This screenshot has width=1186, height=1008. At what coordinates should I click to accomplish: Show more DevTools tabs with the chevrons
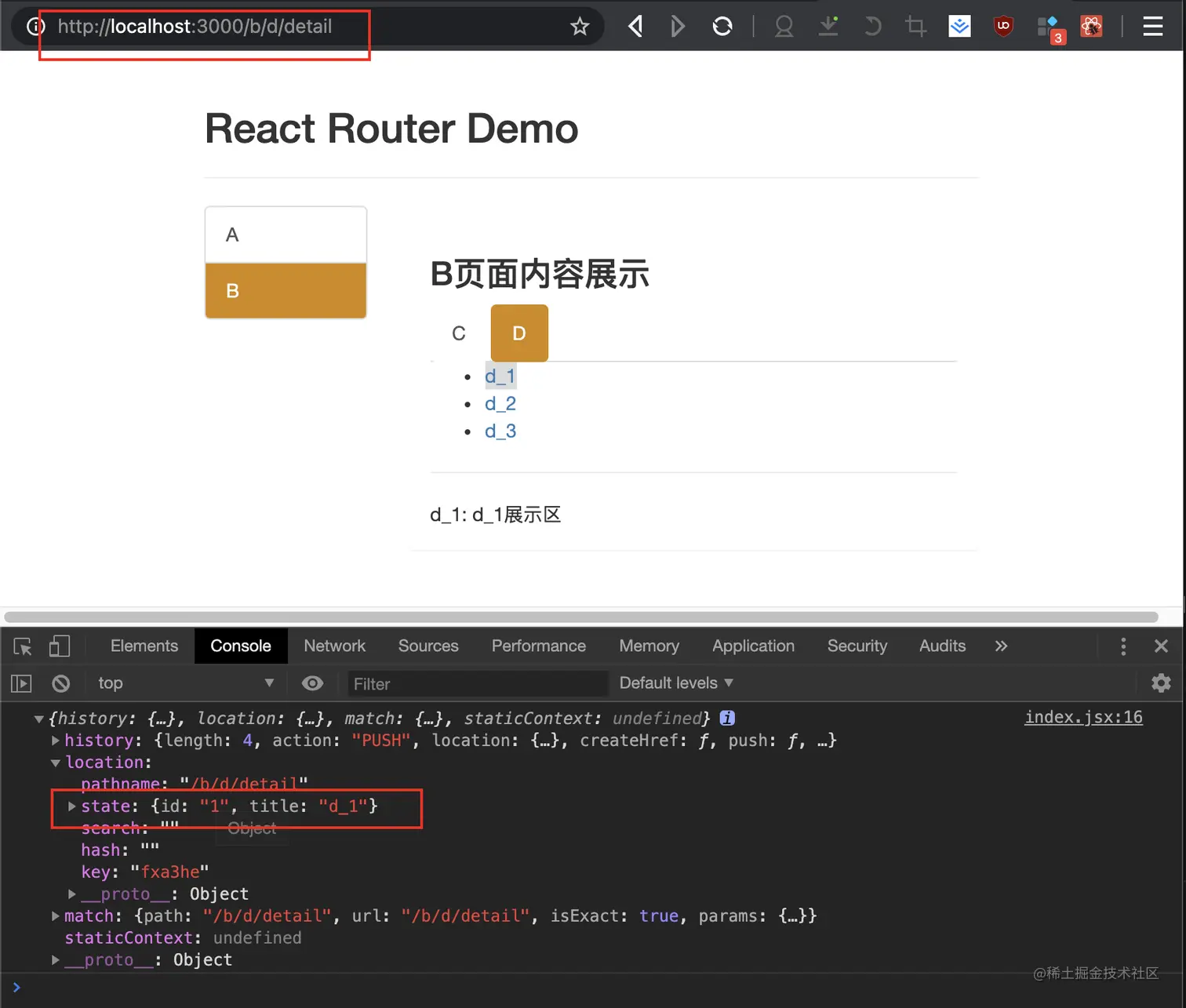tap(1001, 646)
